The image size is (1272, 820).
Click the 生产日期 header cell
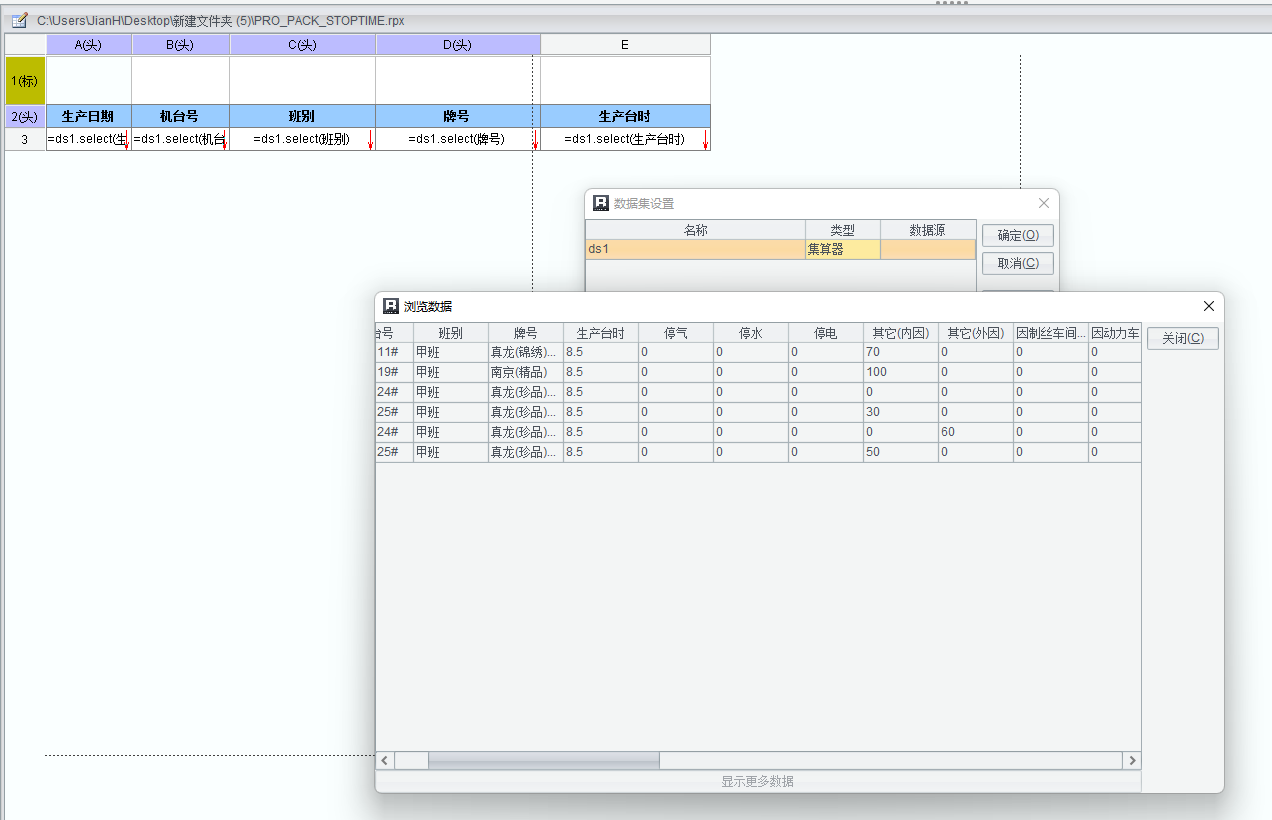coord(89,117)
